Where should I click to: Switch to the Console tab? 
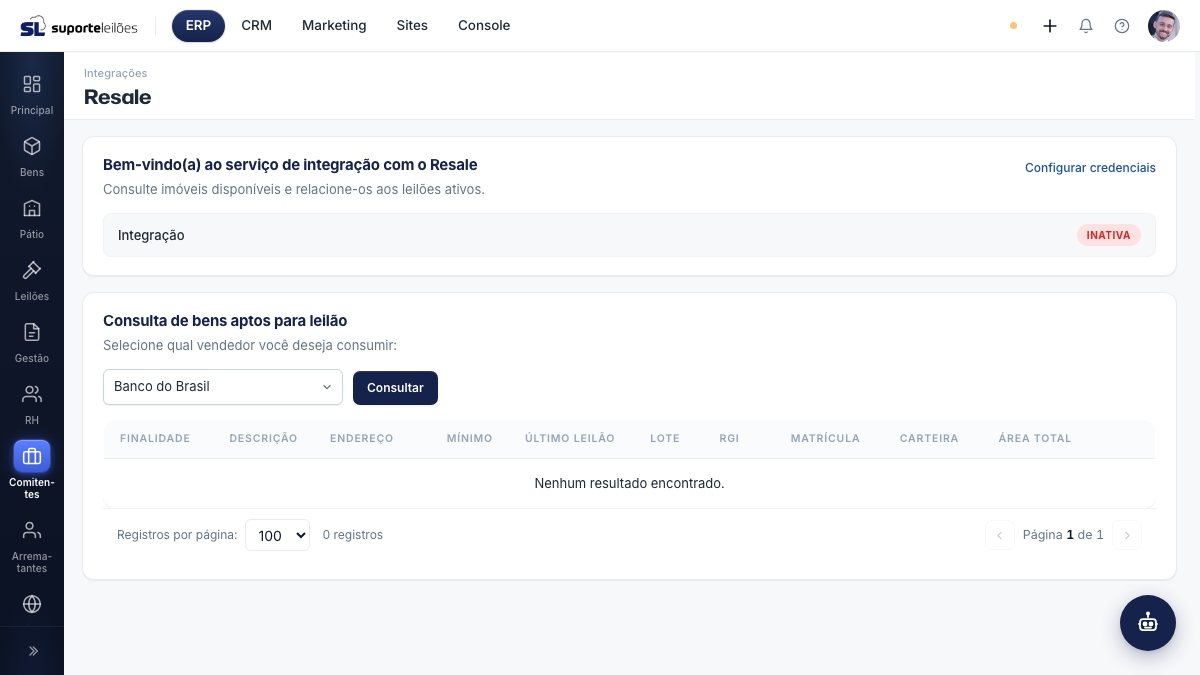[484, 26]
